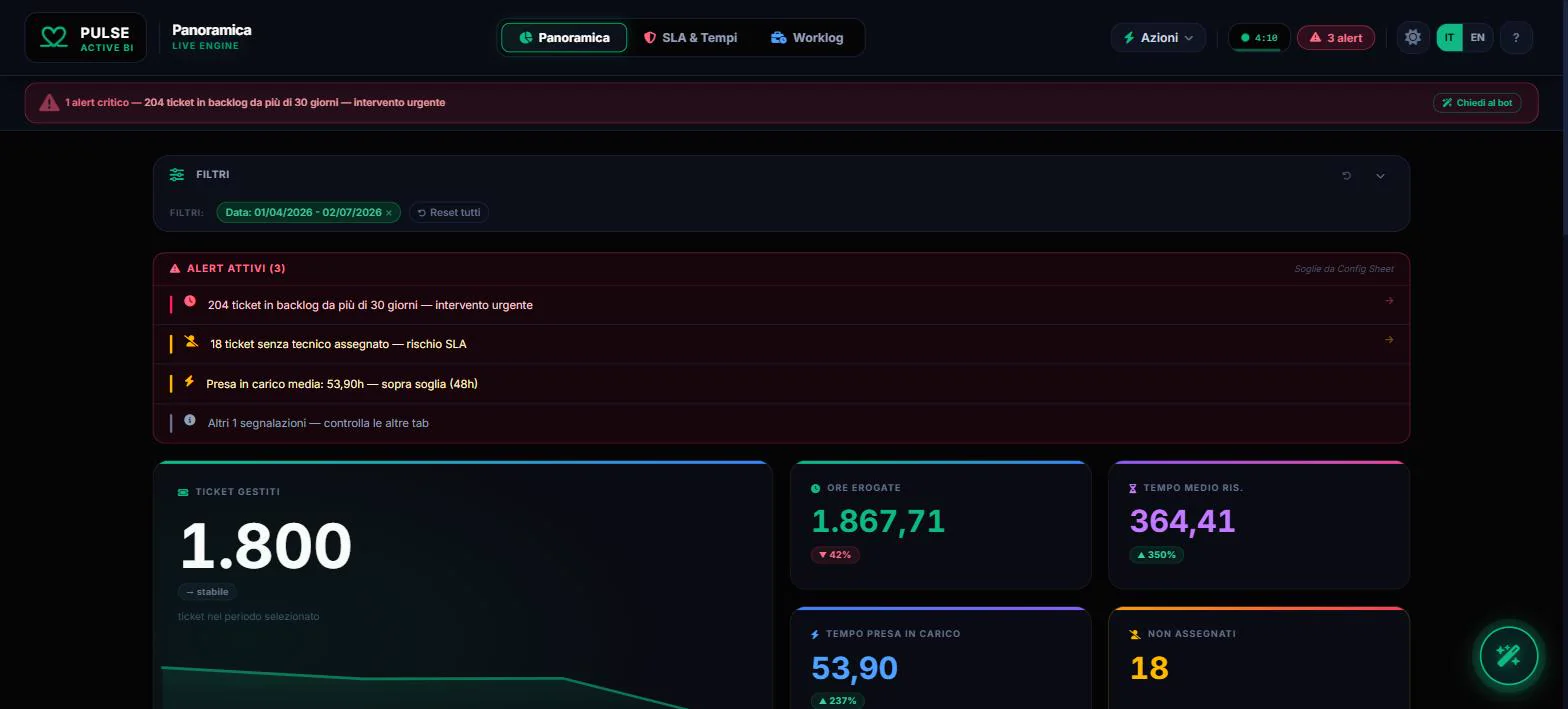Click the 364,41 tempo medio value
Viewport: 1568px width, 709px height.
pyautogui.click(x=1182, y=521)
